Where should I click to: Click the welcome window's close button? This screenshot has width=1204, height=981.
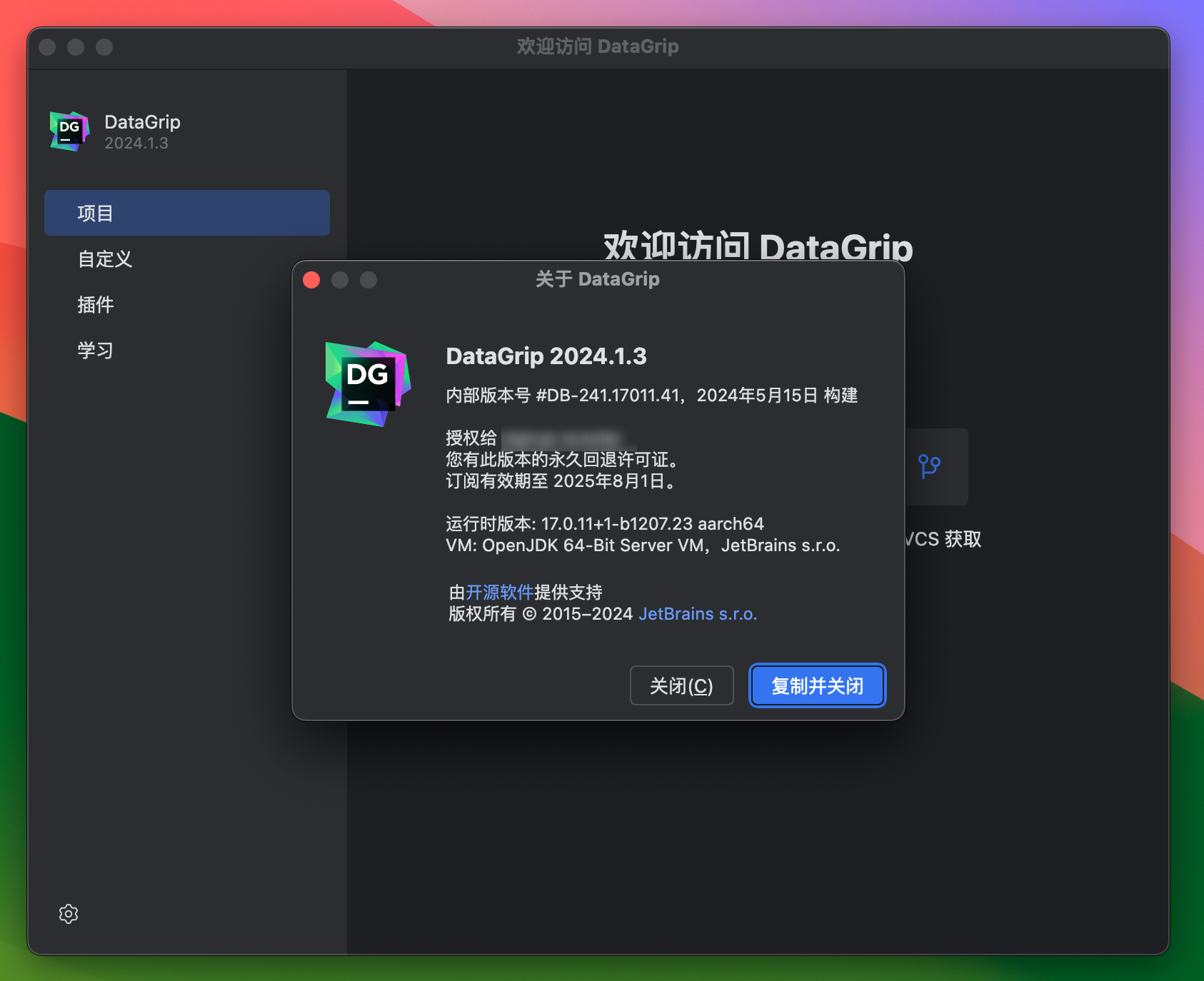[47, 47]
